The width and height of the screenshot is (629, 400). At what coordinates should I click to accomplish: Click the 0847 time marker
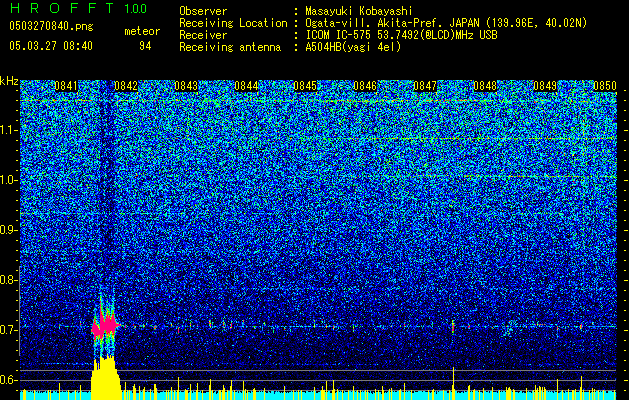[x=425, y=86]
